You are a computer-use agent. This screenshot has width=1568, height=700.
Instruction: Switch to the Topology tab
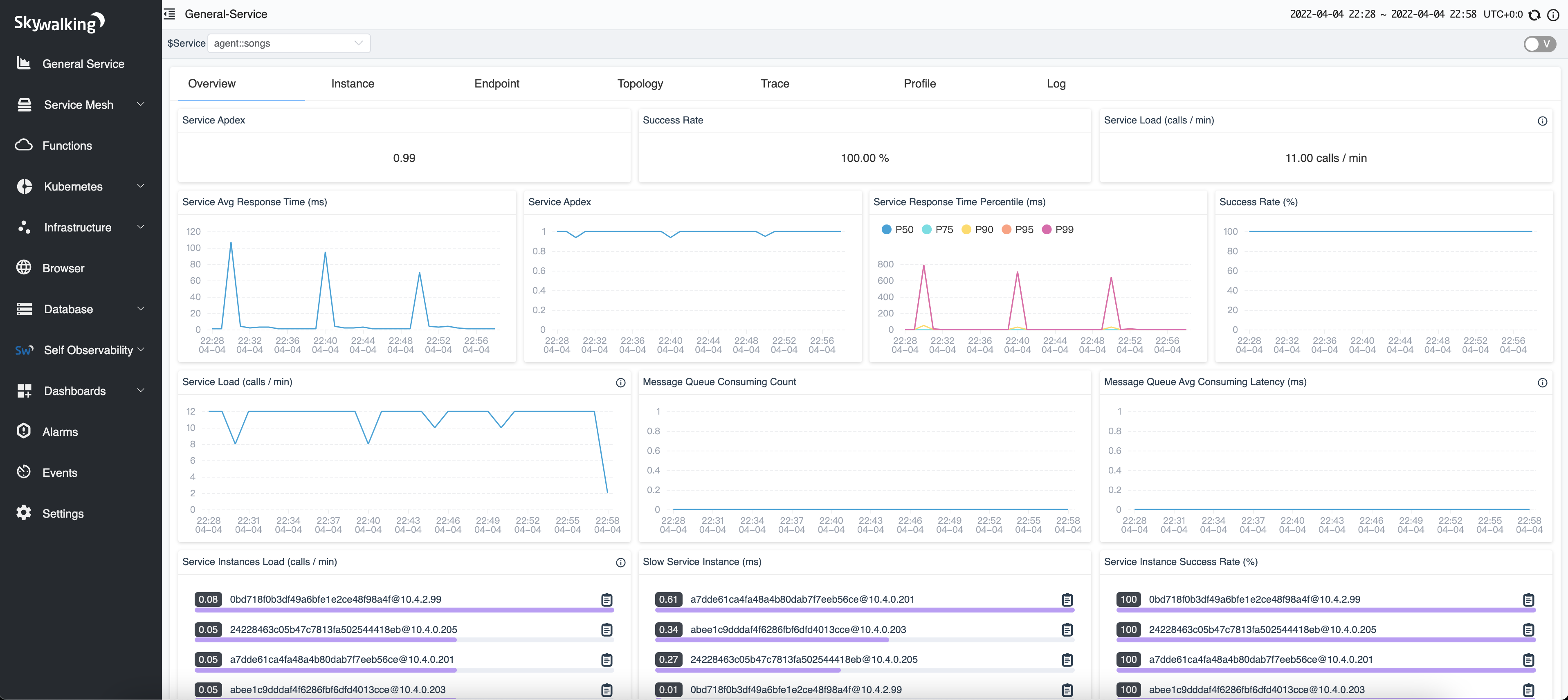[640, 83]
